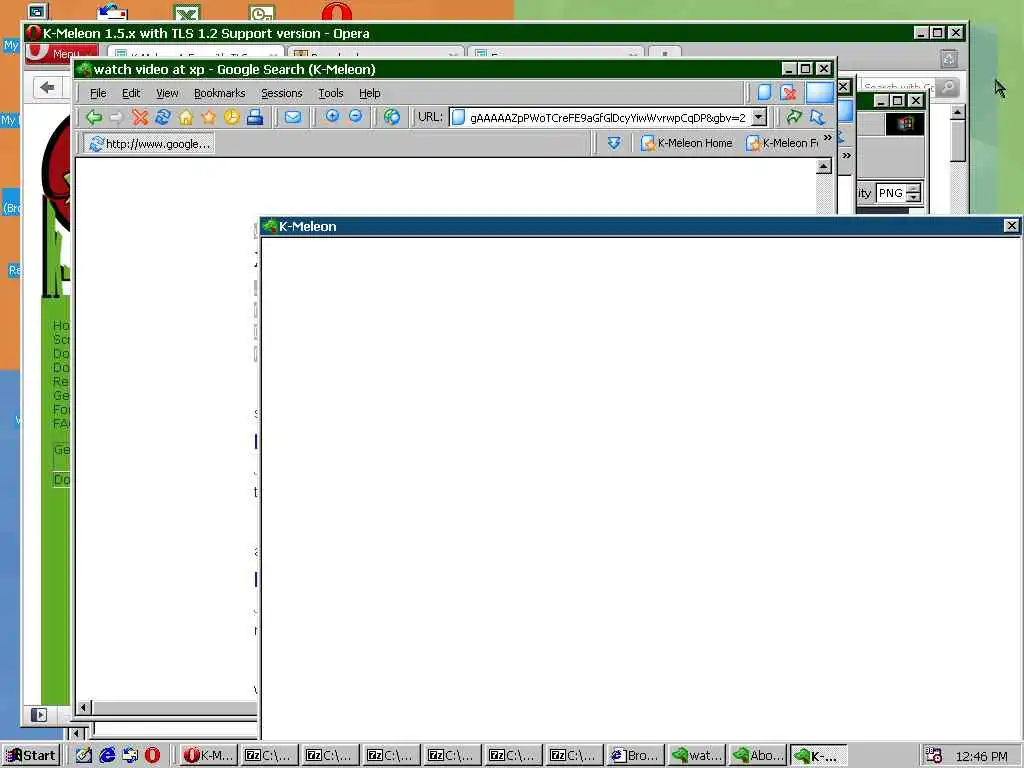Viewport: 1024px width, 768px height.
Task: Expand chevron in window behind K-Meleon
Action: [x=846, y=155]
